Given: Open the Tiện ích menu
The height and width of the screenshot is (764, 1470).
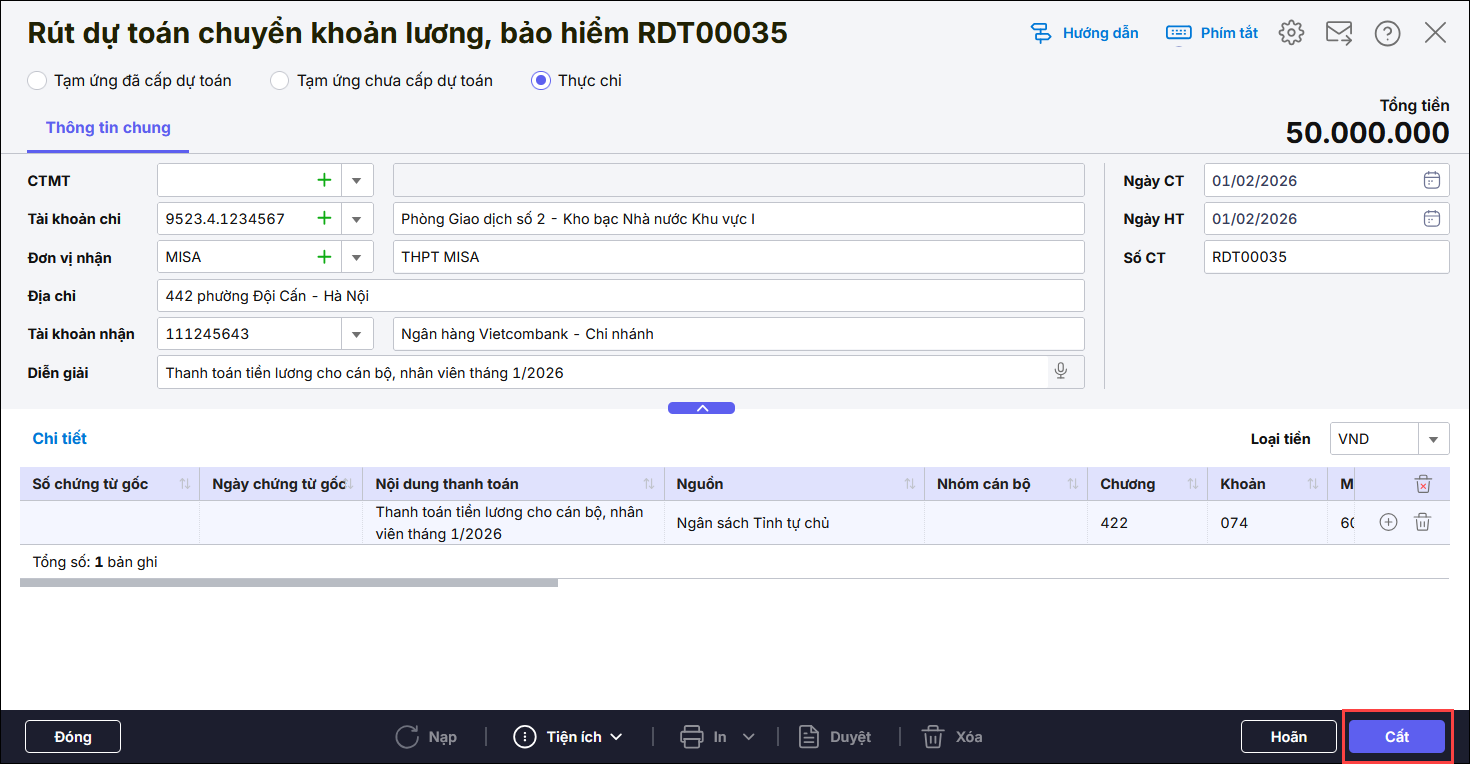Looking at the screenshot, I should pos(568,737).
